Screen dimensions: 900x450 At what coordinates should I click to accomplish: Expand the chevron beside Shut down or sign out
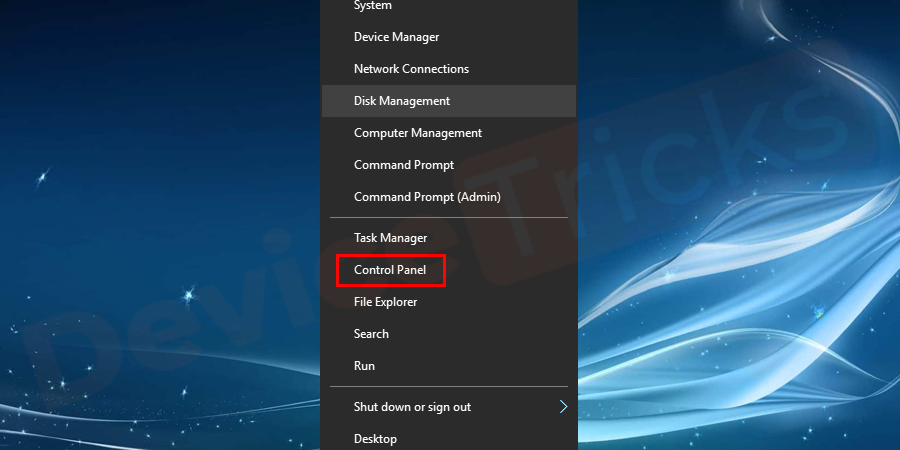click(563, 407)
